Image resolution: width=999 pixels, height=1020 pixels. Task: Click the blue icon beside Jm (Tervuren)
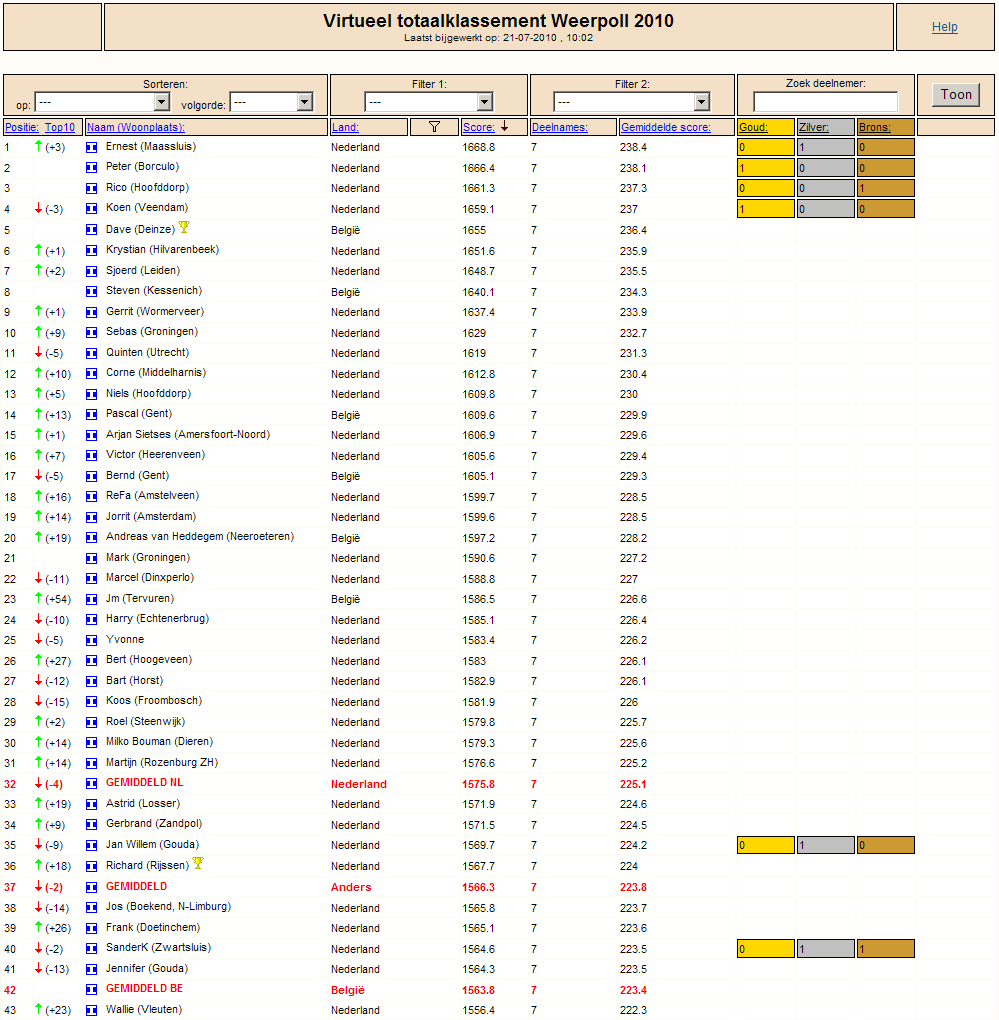(92, 599)
